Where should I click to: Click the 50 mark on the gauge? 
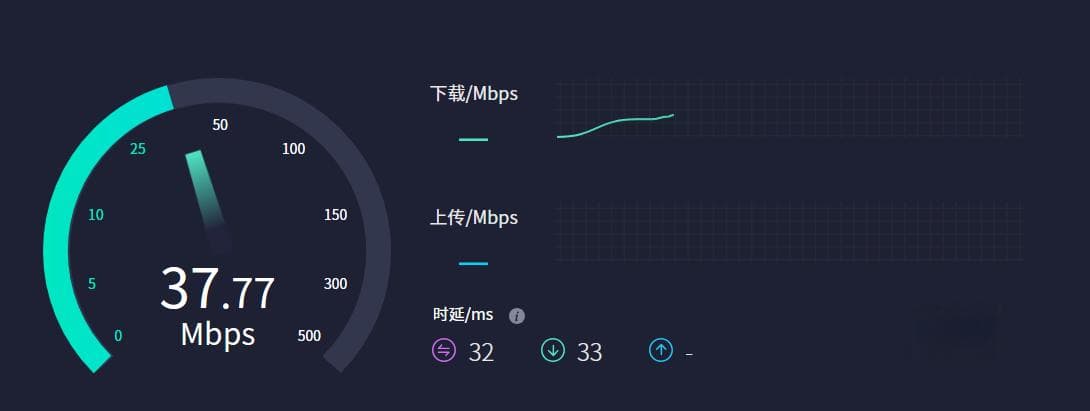click(220, 125)
